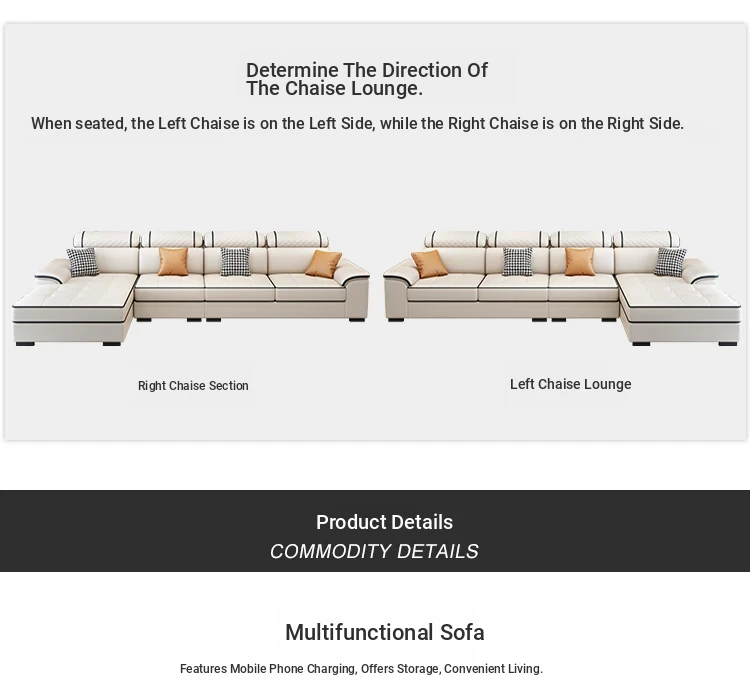The height and width of the screenshot is (687, 750).
Task: Click the 'When seated, the Left Chaise' instruction text
Action: (x=357, y=123)
